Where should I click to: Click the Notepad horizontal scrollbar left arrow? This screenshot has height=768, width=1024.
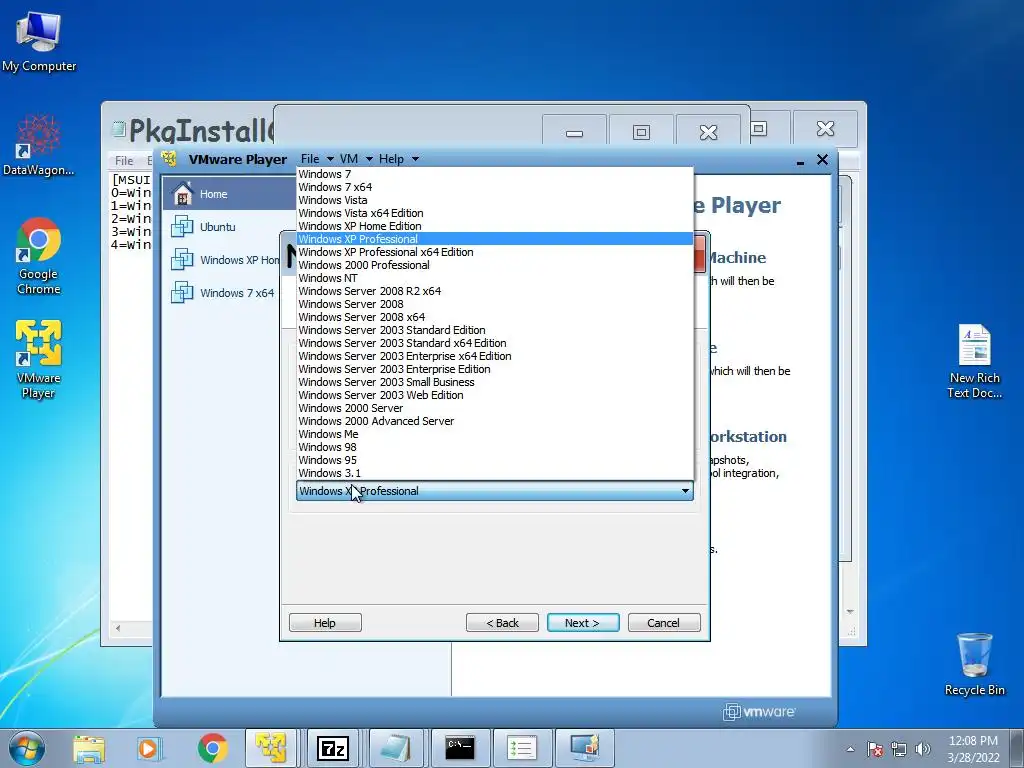(x=118, y=628)
